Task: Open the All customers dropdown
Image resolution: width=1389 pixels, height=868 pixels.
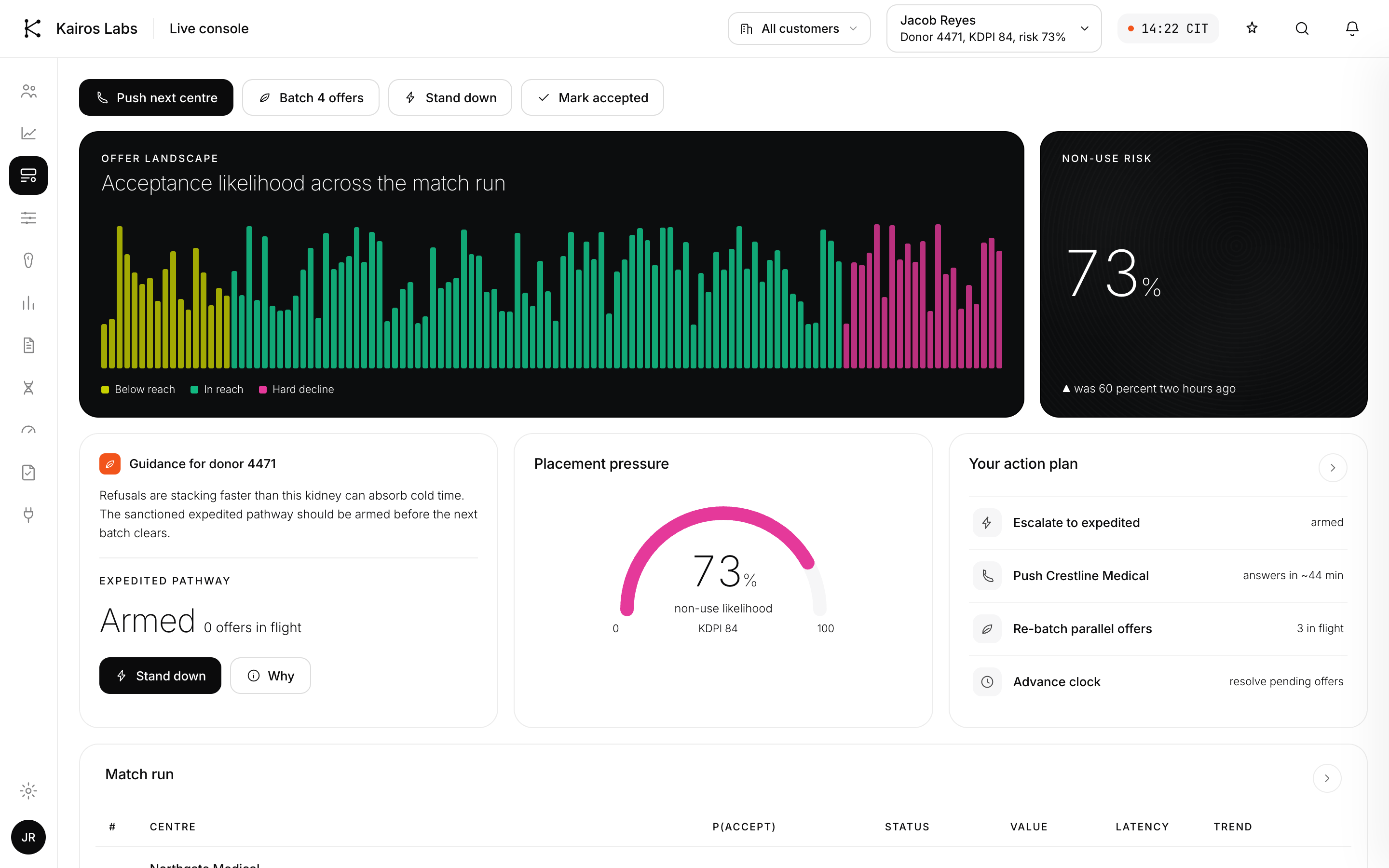Action: click(799, 29)
